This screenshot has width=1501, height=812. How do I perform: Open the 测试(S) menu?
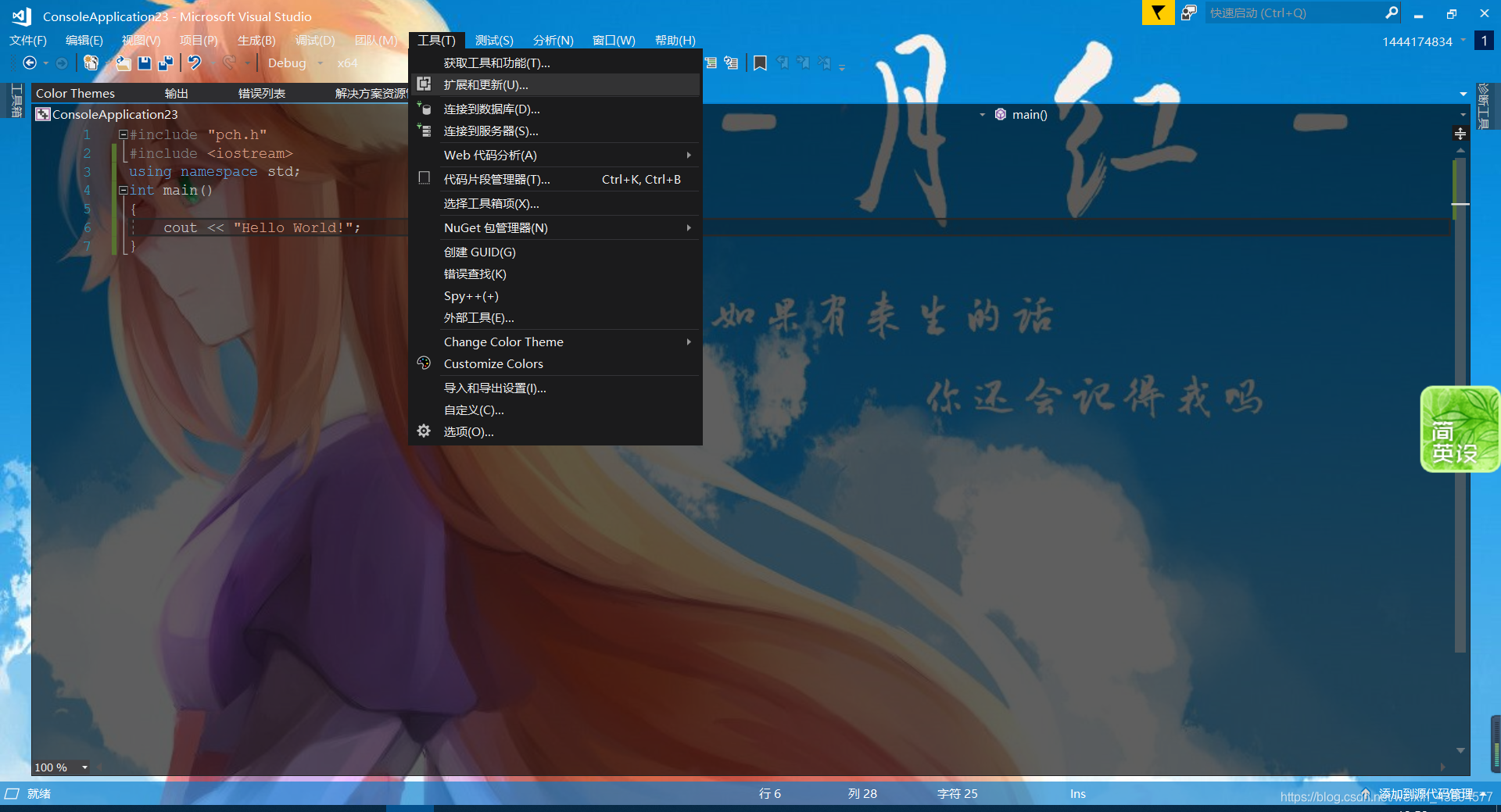point(494,40)
